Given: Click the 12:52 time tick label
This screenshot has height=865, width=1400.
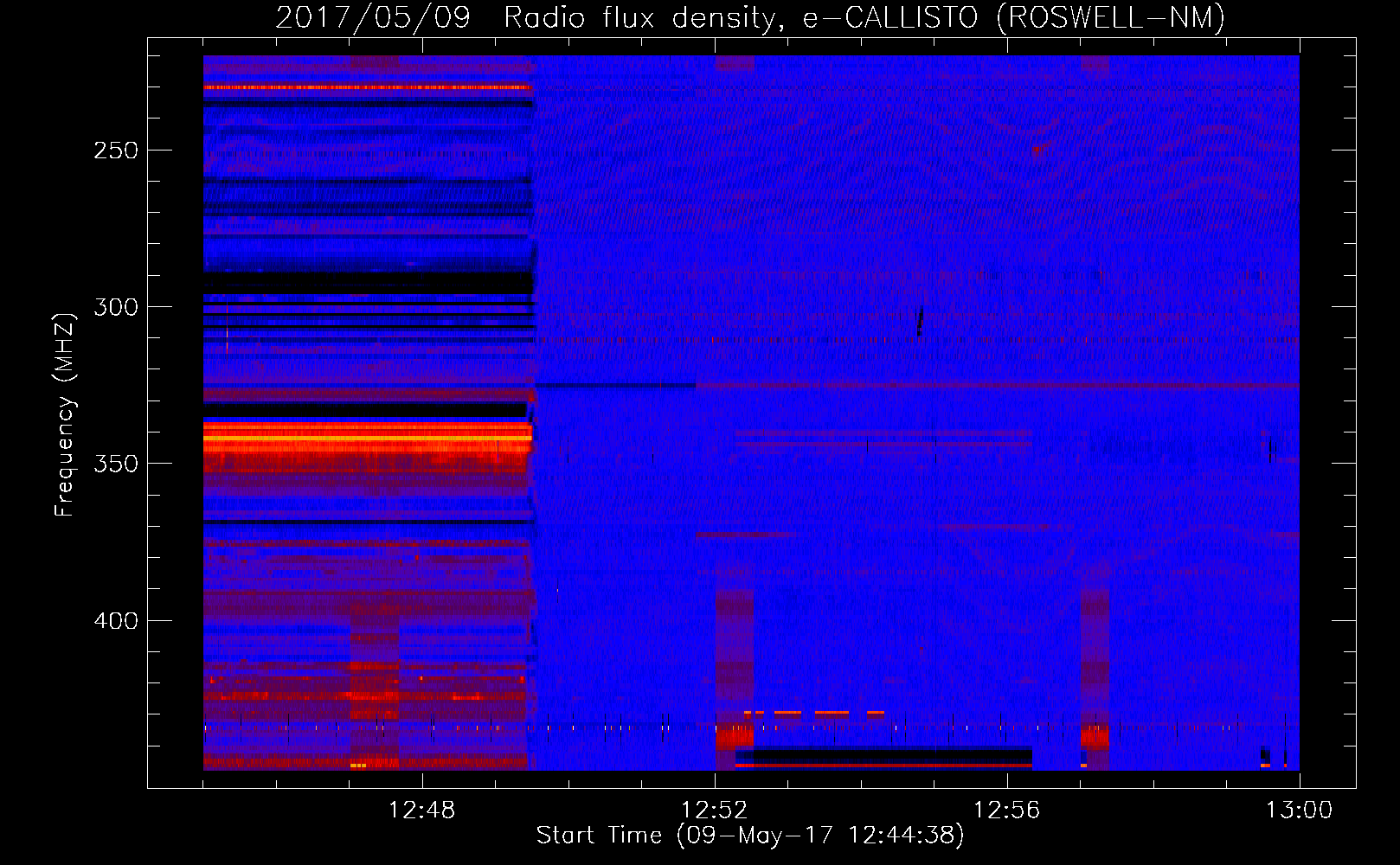Looking at the screenshot, I should pyautogui.click(x=714, y=811).
